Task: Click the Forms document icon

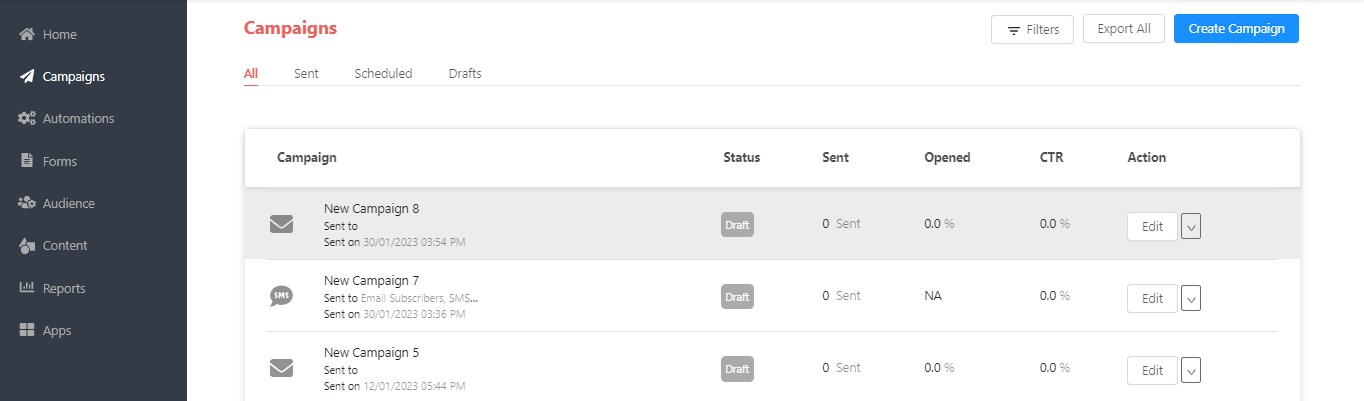Action: (27, 161)
